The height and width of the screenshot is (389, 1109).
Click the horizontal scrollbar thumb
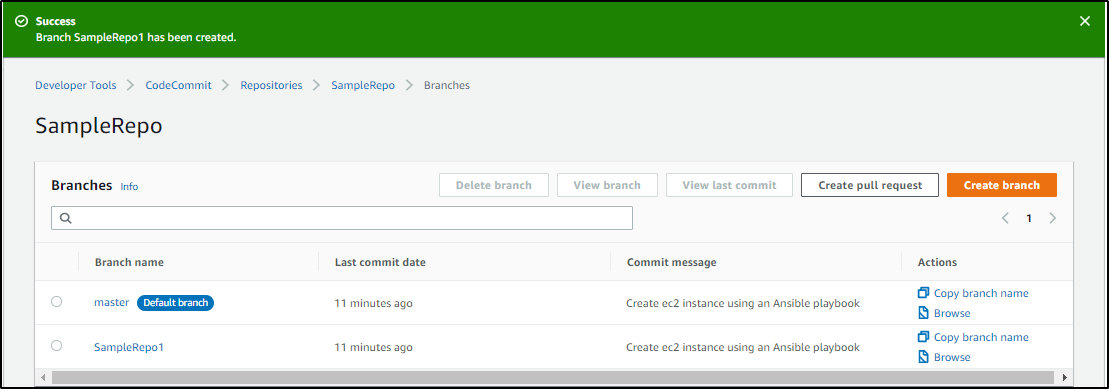[x=553, y=377]
